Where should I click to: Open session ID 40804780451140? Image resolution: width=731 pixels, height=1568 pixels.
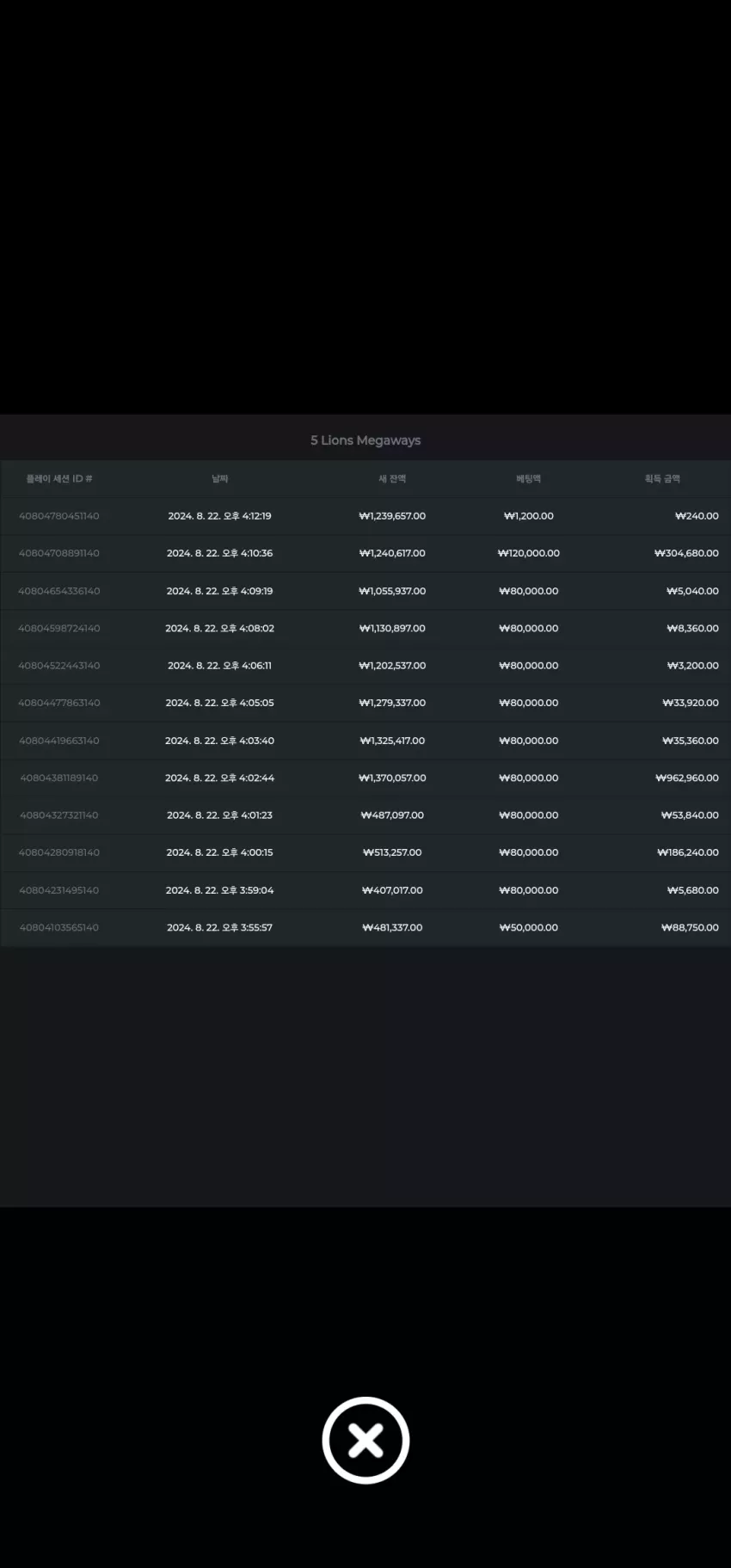pos(59,516)
